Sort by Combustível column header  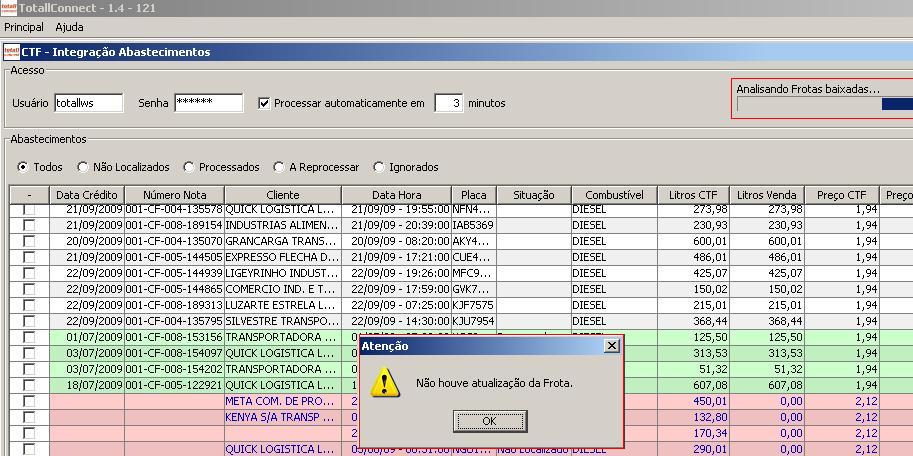[614, 195]
